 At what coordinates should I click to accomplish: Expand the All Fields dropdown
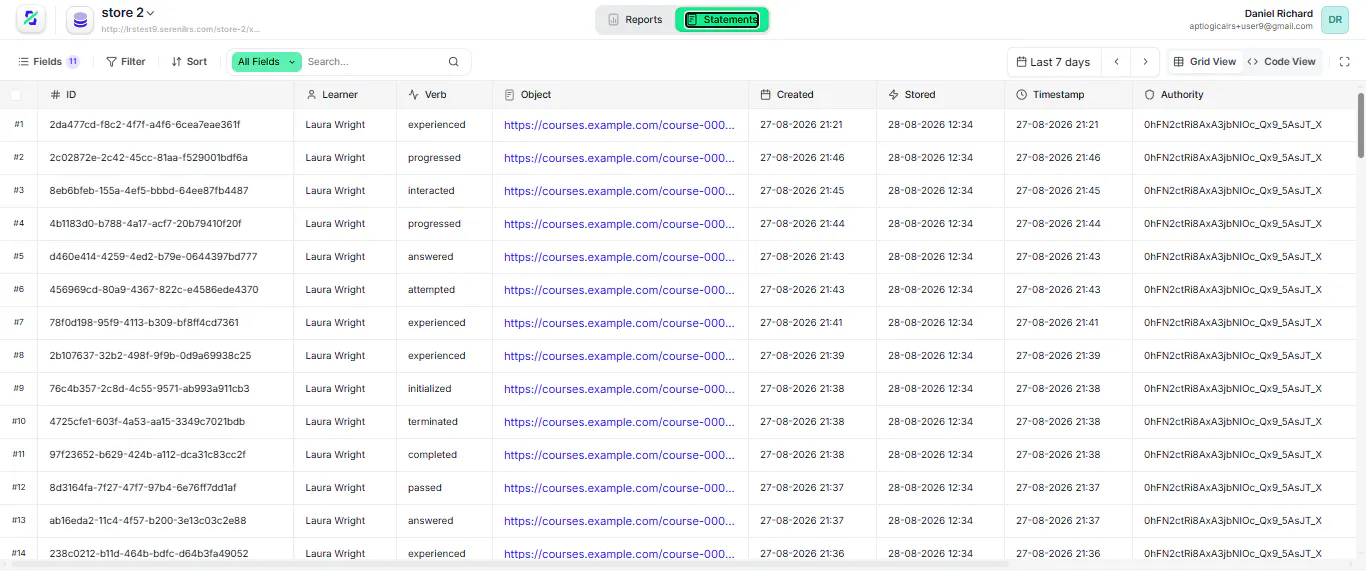coord(266,62)
